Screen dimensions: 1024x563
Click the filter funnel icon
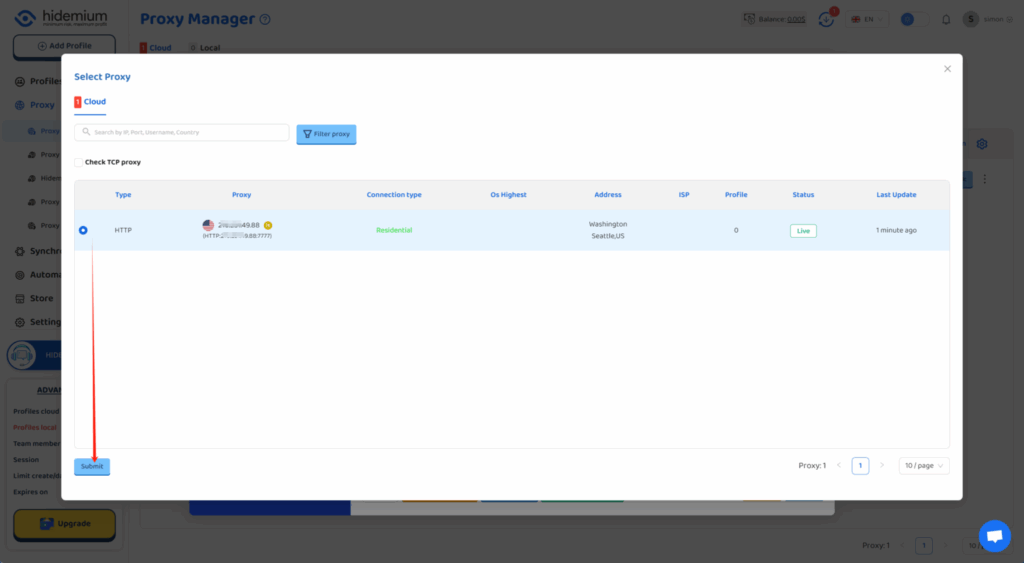click(307, 134)
